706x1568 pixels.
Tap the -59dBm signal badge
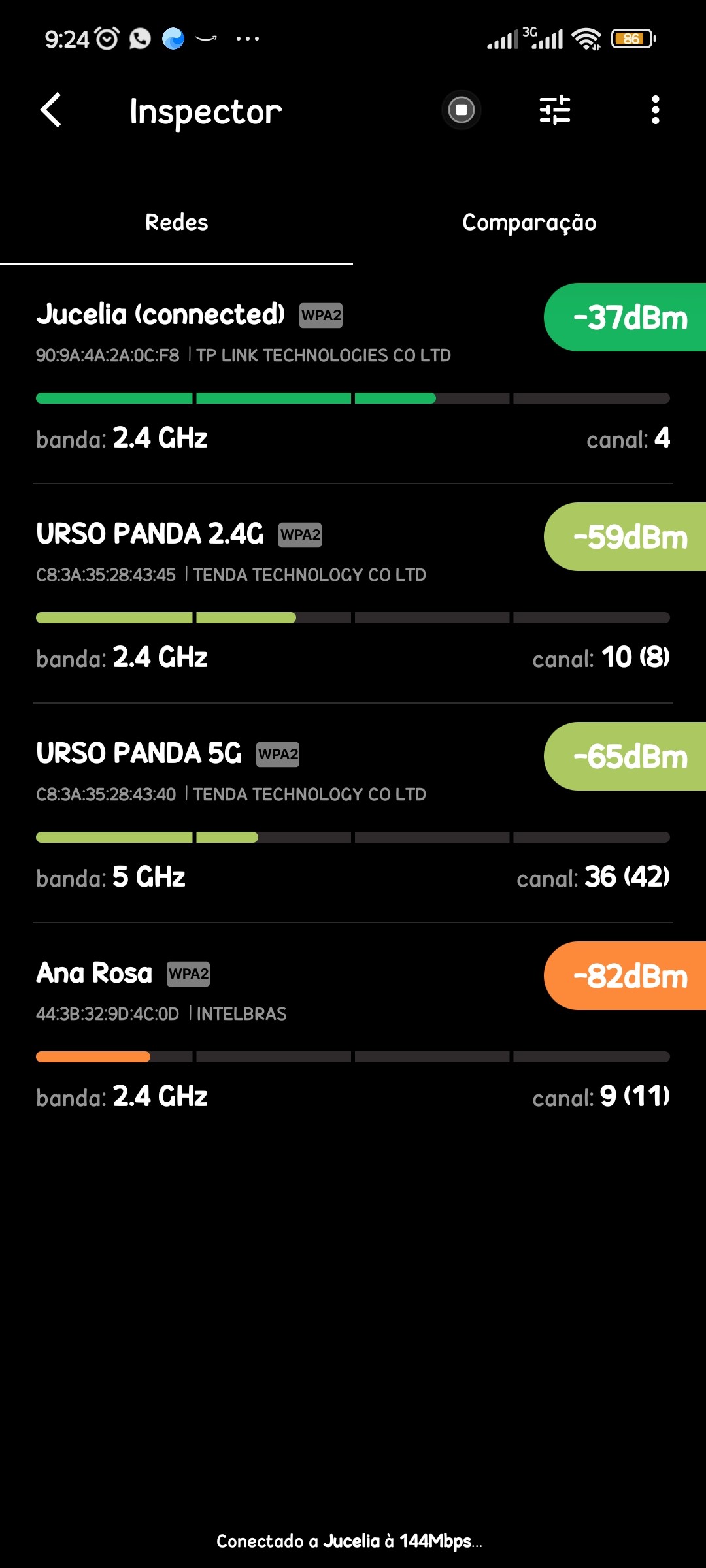[628, 537]
